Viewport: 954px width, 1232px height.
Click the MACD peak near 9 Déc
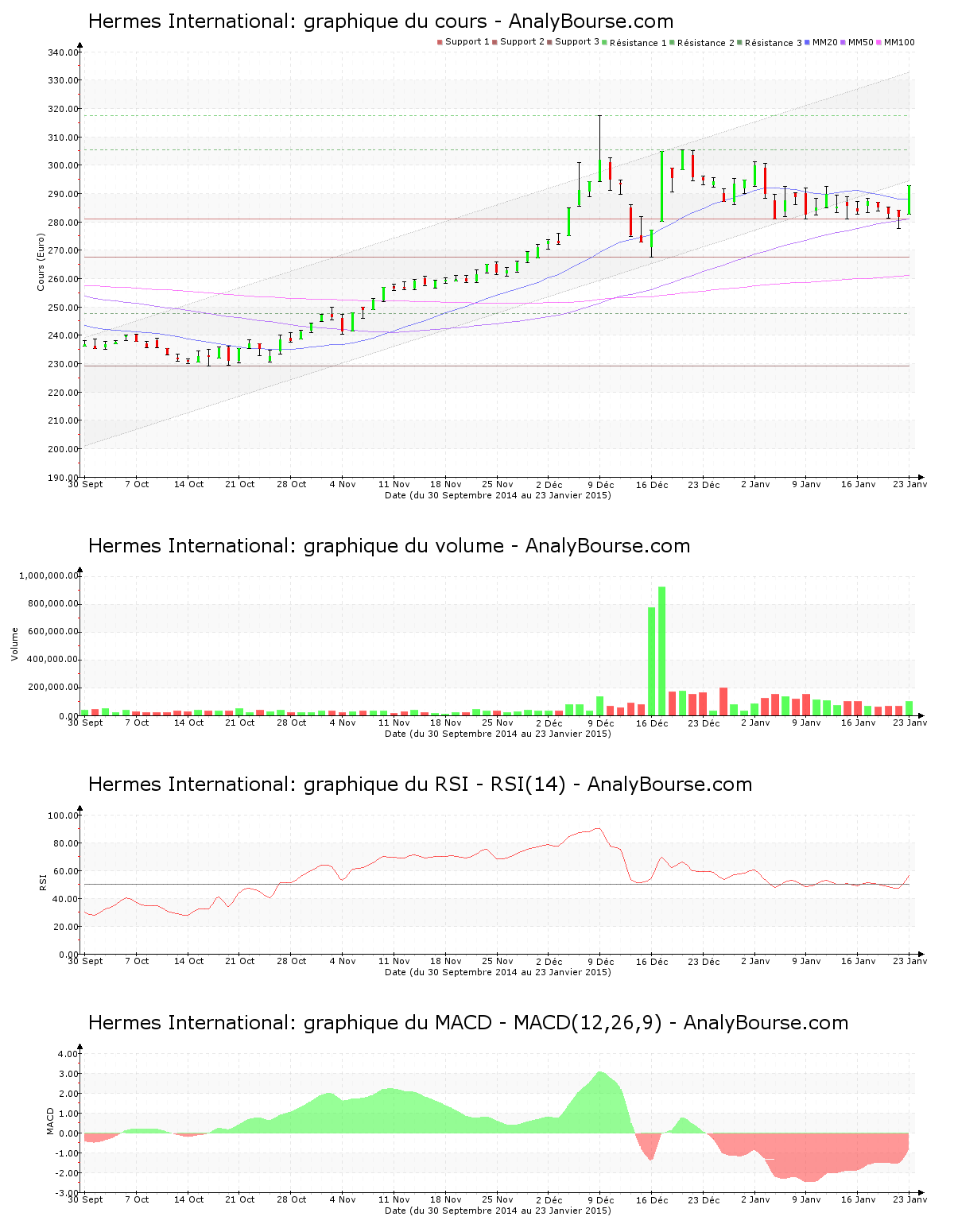pos(601,1072)
